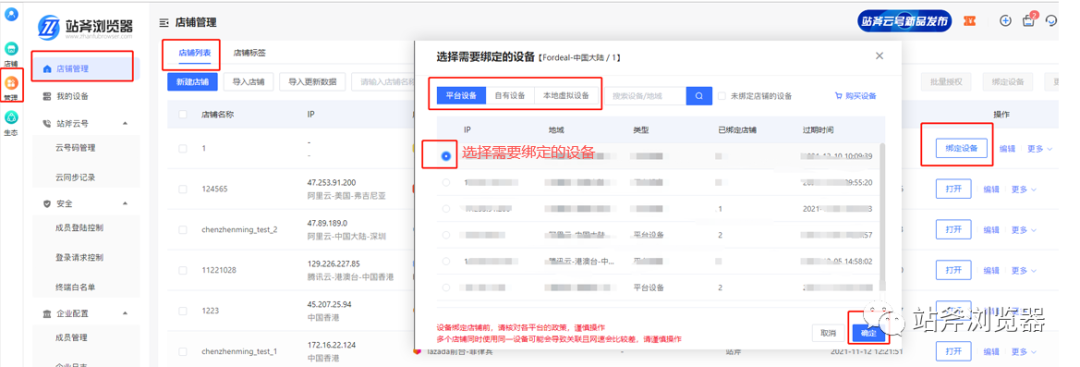The width and height of the screenshot is (1080, 367).
Task: Click the device list vertical scrollbar in dialog
Action: 882,217
